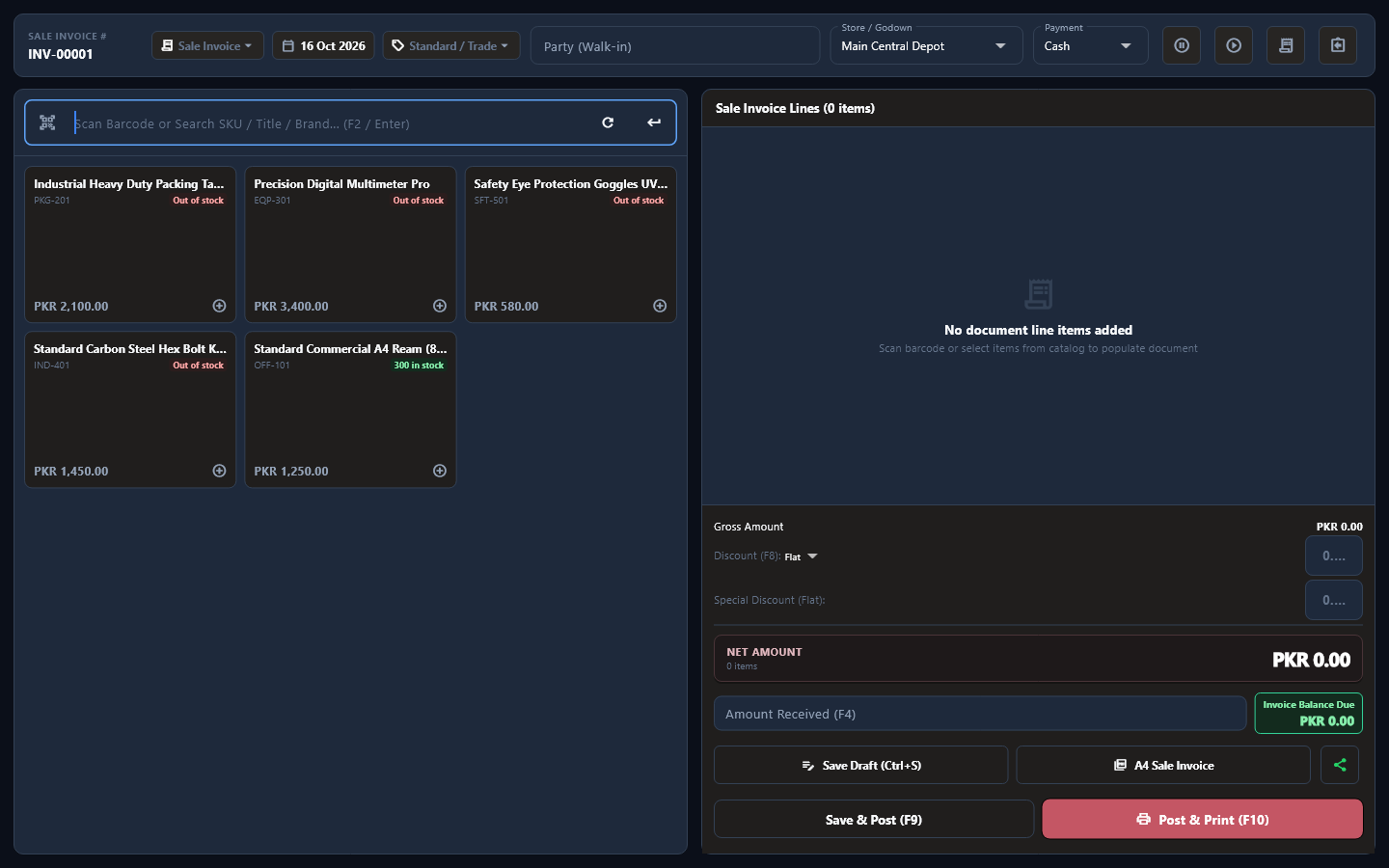
Task: Open the Sale Invoice document type dropdown
Action: coord(207,45)
